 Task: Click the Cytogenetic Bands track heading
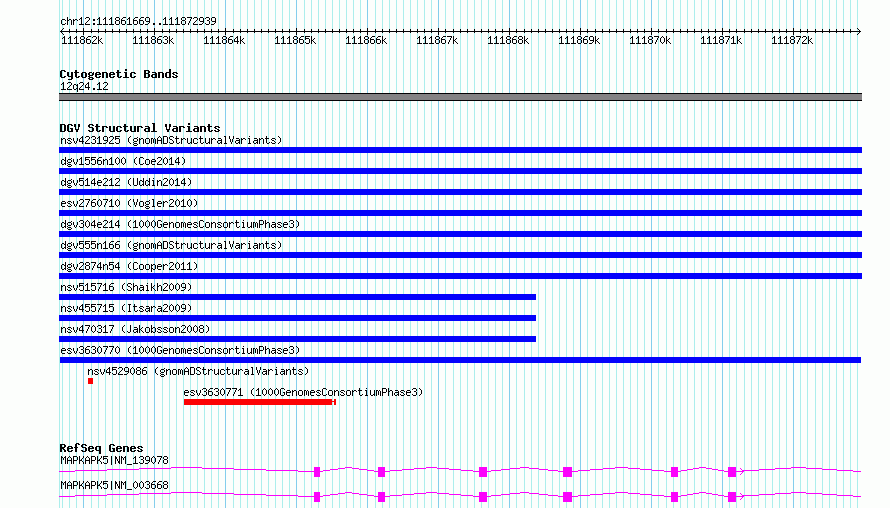(119, 74)
